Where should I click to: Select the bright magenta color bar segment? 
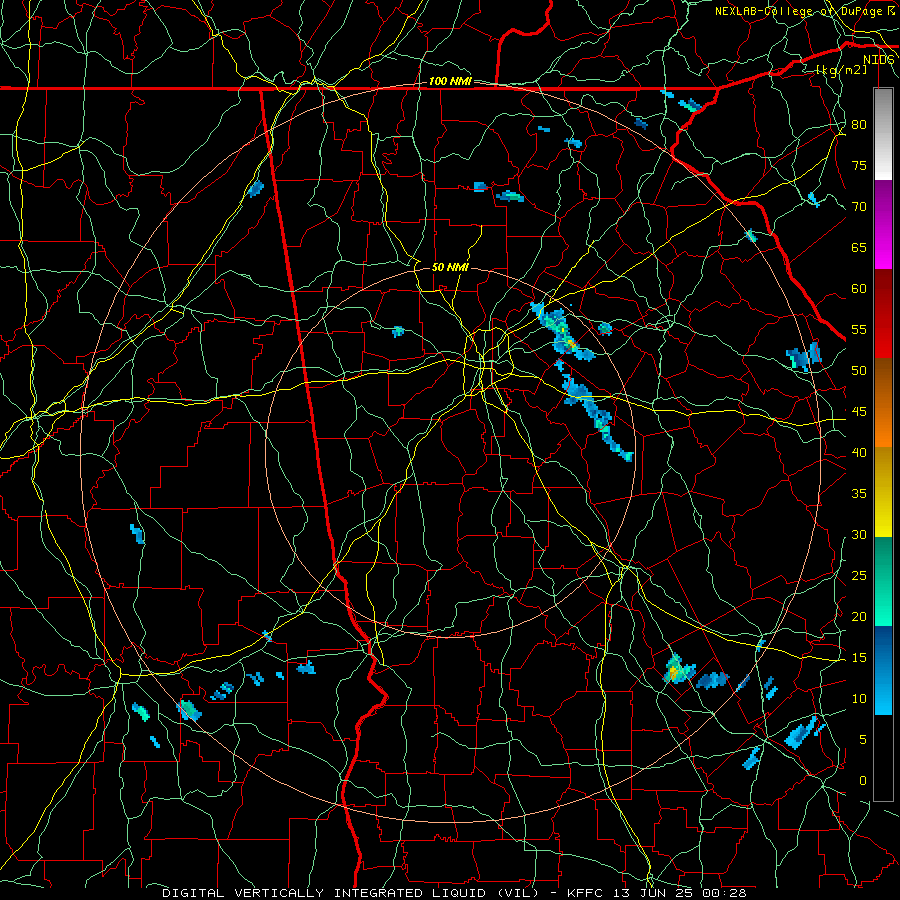click(883, 253)
